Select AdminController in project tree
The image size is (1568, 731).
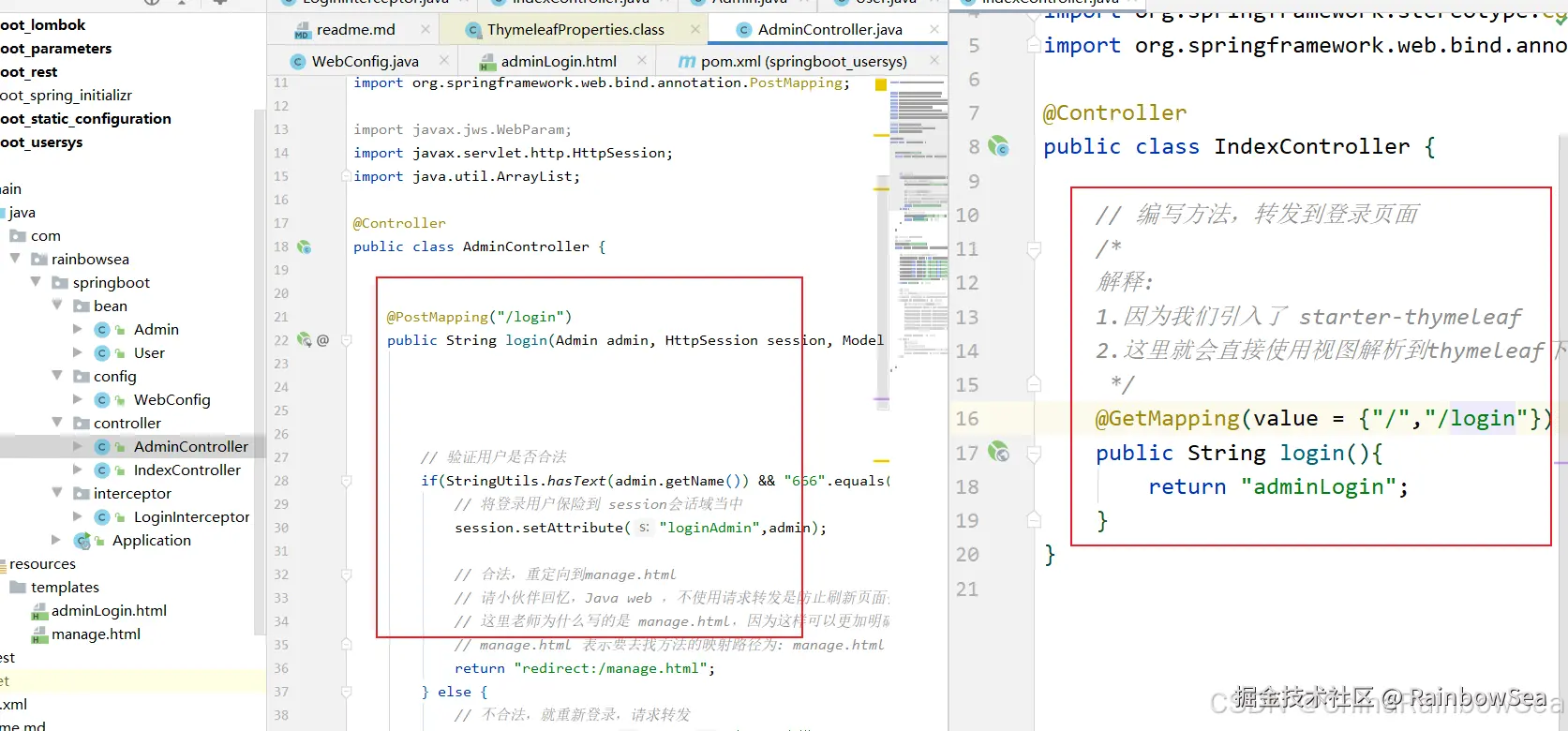click(190, 446)
